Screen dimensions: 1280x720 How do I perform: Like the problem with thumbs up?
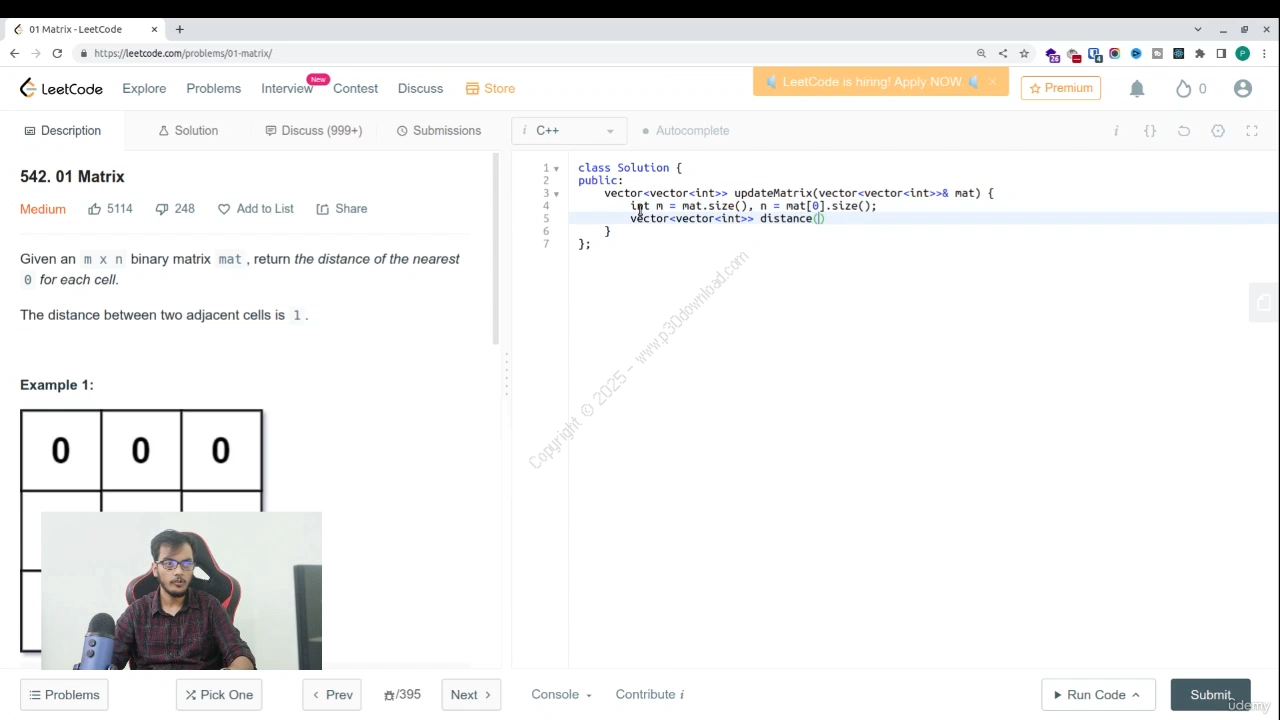coord(95,209)
